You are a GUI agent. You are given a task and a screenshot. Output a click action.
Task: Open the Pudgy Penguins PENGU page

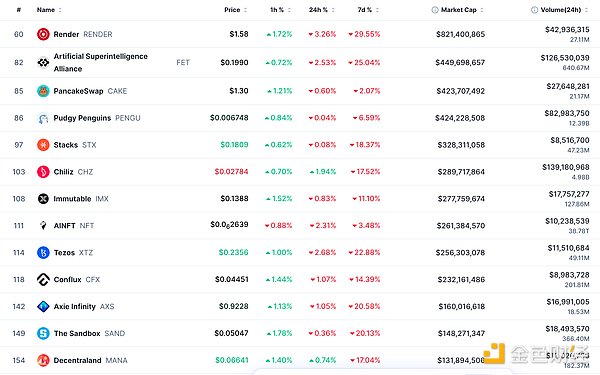(x=97, y=118)
